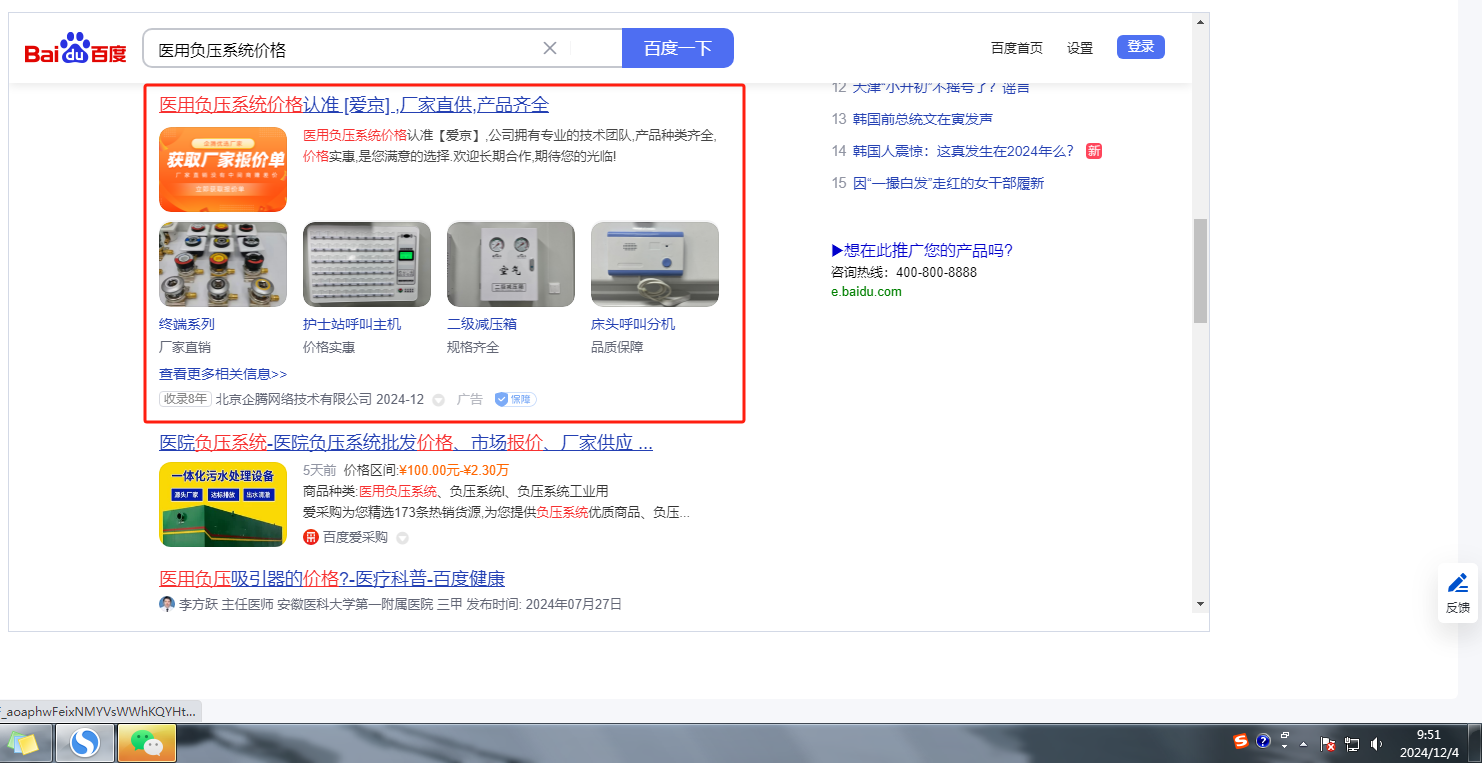Open the 床头呼叫分机 link
This screenshot has height=763, width=1482.
click(633, 324)
